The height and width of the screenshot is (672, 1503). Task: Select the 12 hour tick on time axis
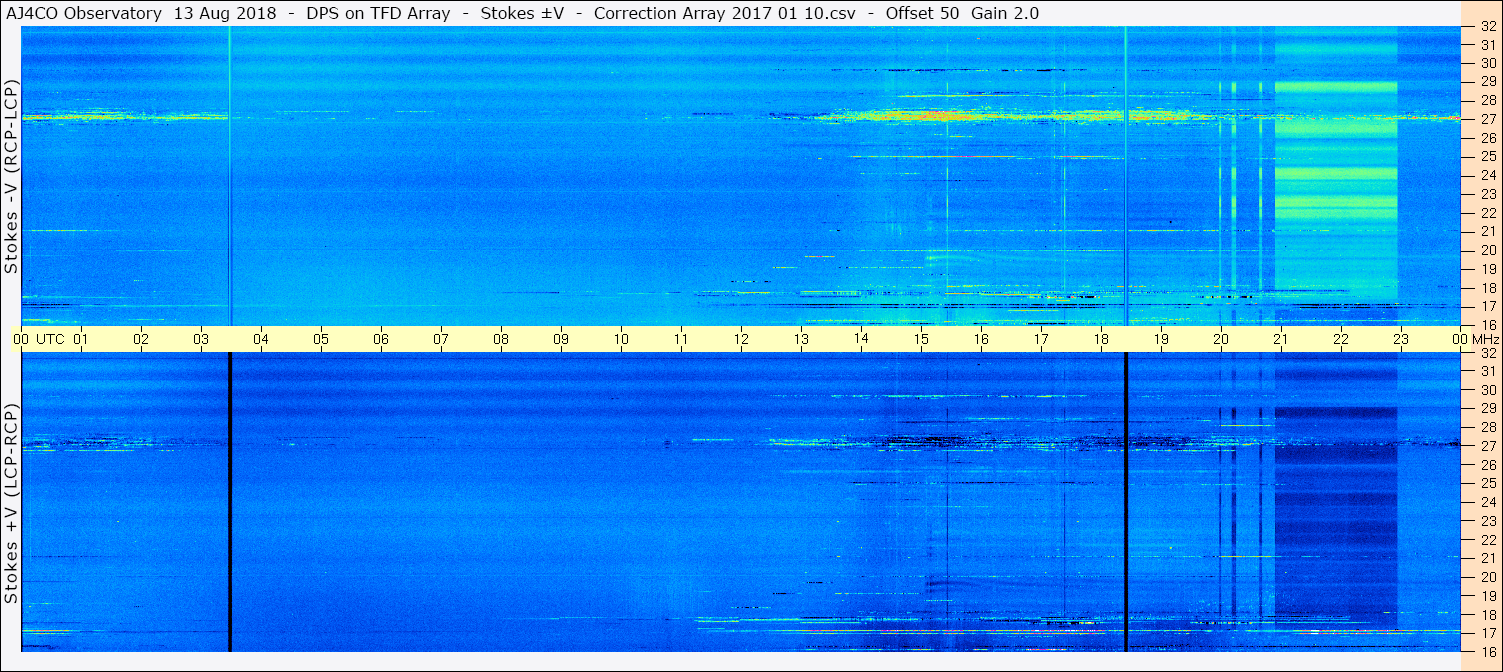[741, 339]
